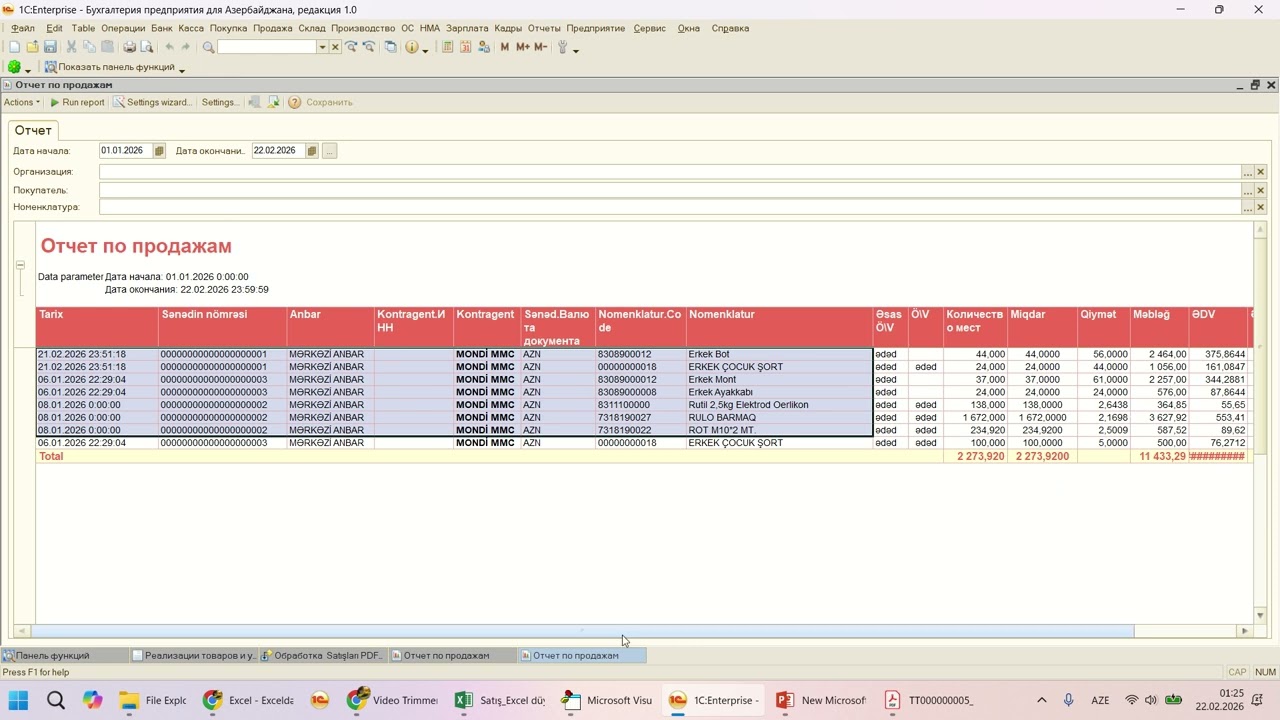Open the Actions dropdown menu

[22, 102]
